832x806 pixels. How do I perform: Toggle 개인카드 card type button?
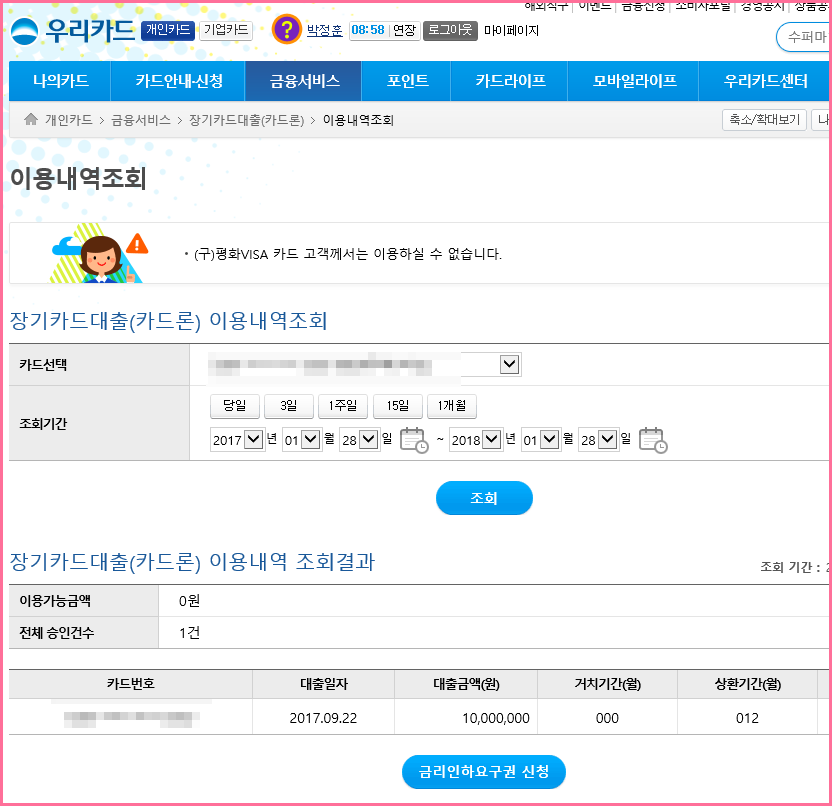(168, 30)
